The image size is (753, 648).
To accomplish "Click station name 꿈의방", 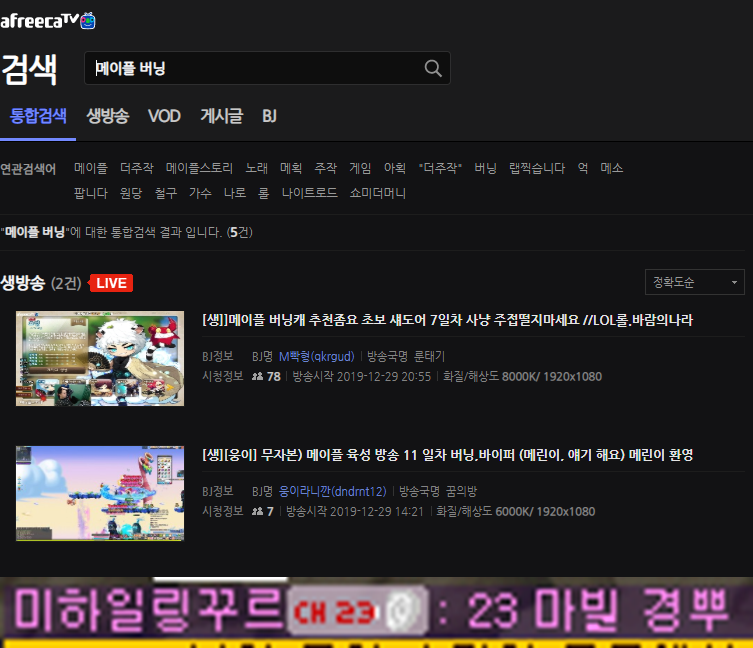I will point(462,491).
